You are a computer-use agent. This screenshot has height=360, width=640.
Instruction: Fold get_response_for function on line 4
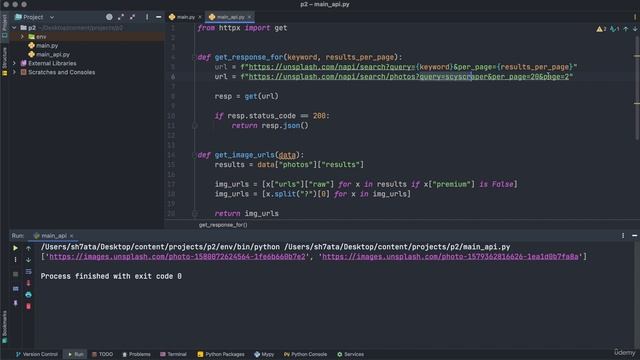(x=195, y=57)
